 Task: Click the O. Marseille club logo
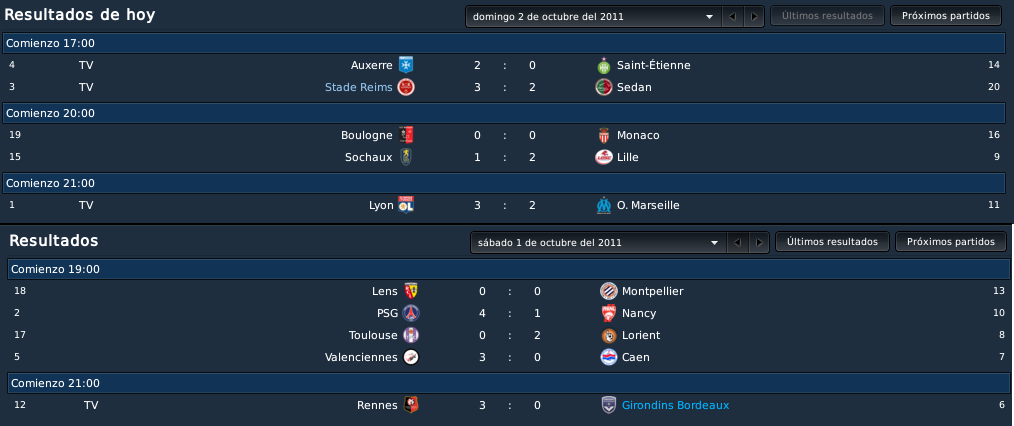[x=603, y=205]
